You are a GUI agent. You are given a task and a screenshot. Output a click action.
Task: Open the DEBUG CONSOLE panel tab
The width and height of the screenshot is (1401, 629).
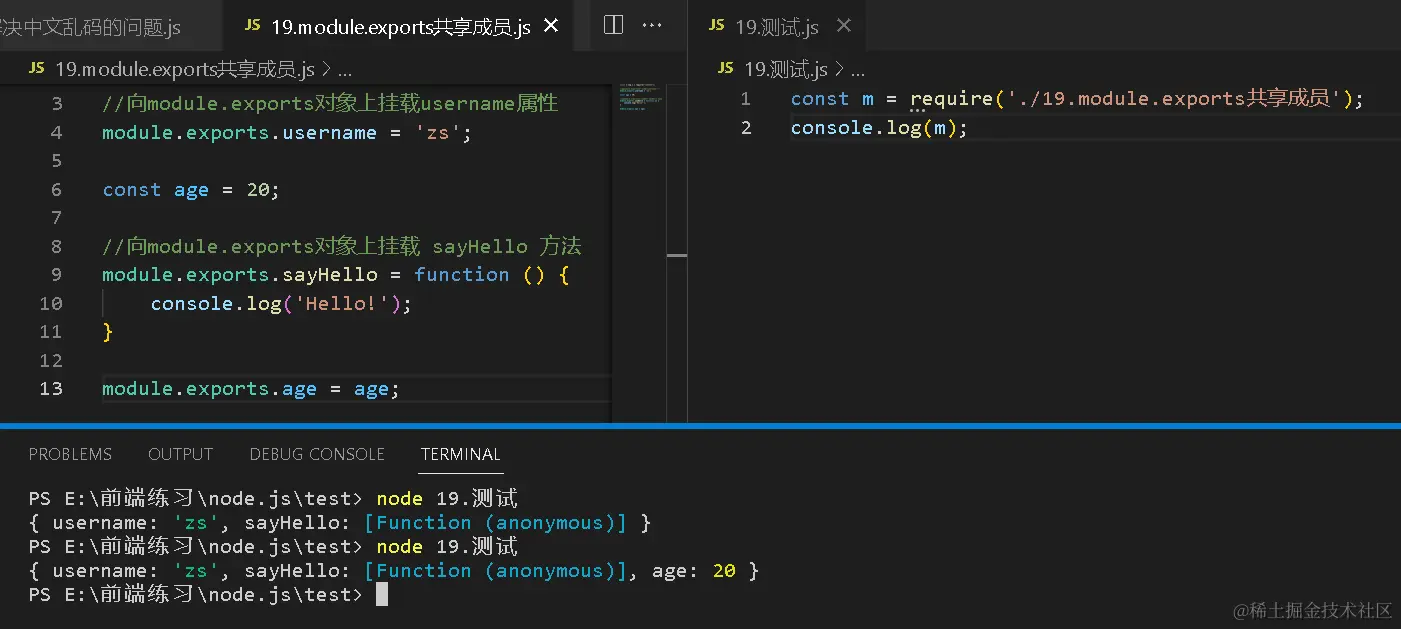point(317,454)
